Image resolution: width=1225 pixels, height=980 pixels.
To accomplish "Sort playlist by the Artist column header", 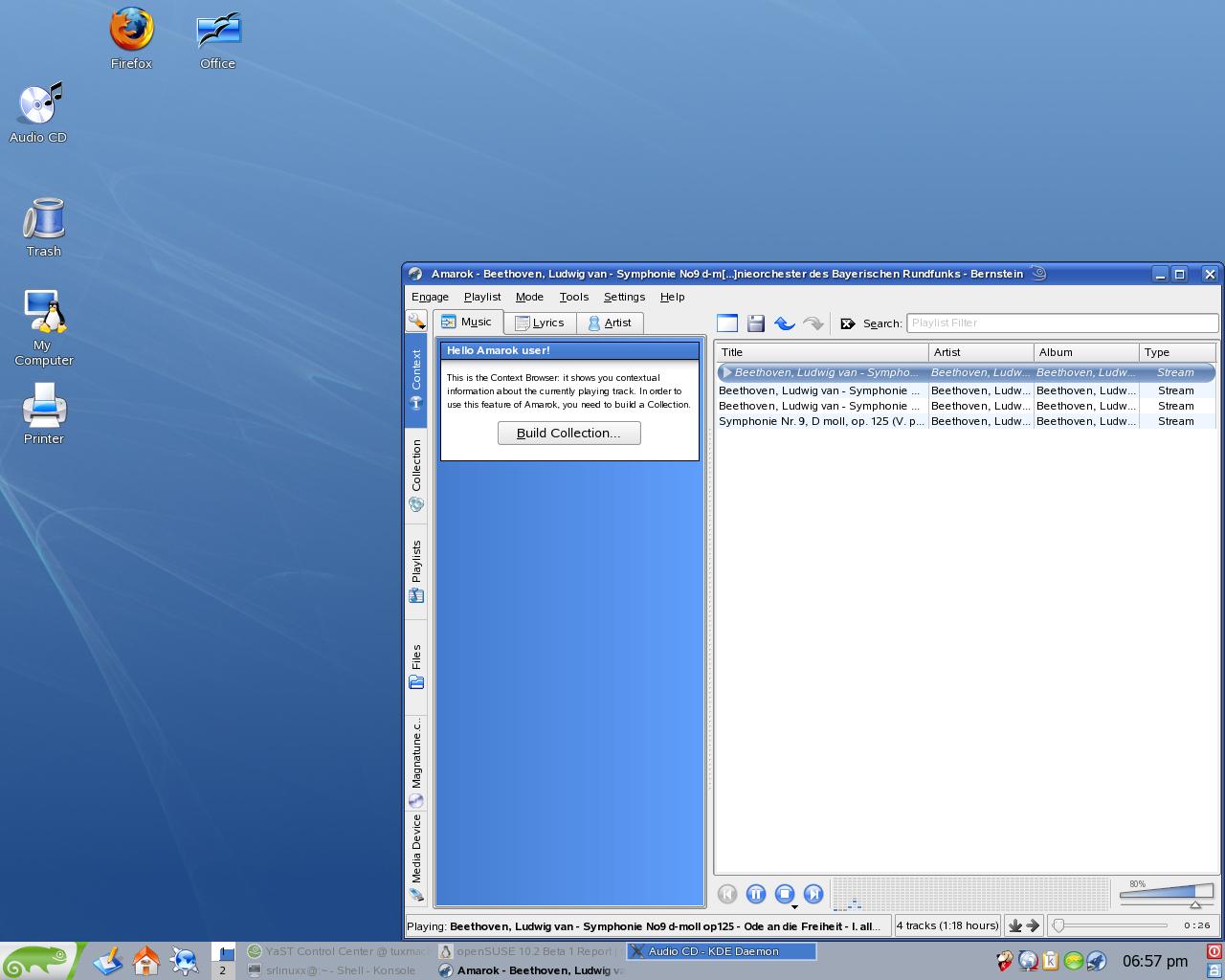I will pos(981,352).
